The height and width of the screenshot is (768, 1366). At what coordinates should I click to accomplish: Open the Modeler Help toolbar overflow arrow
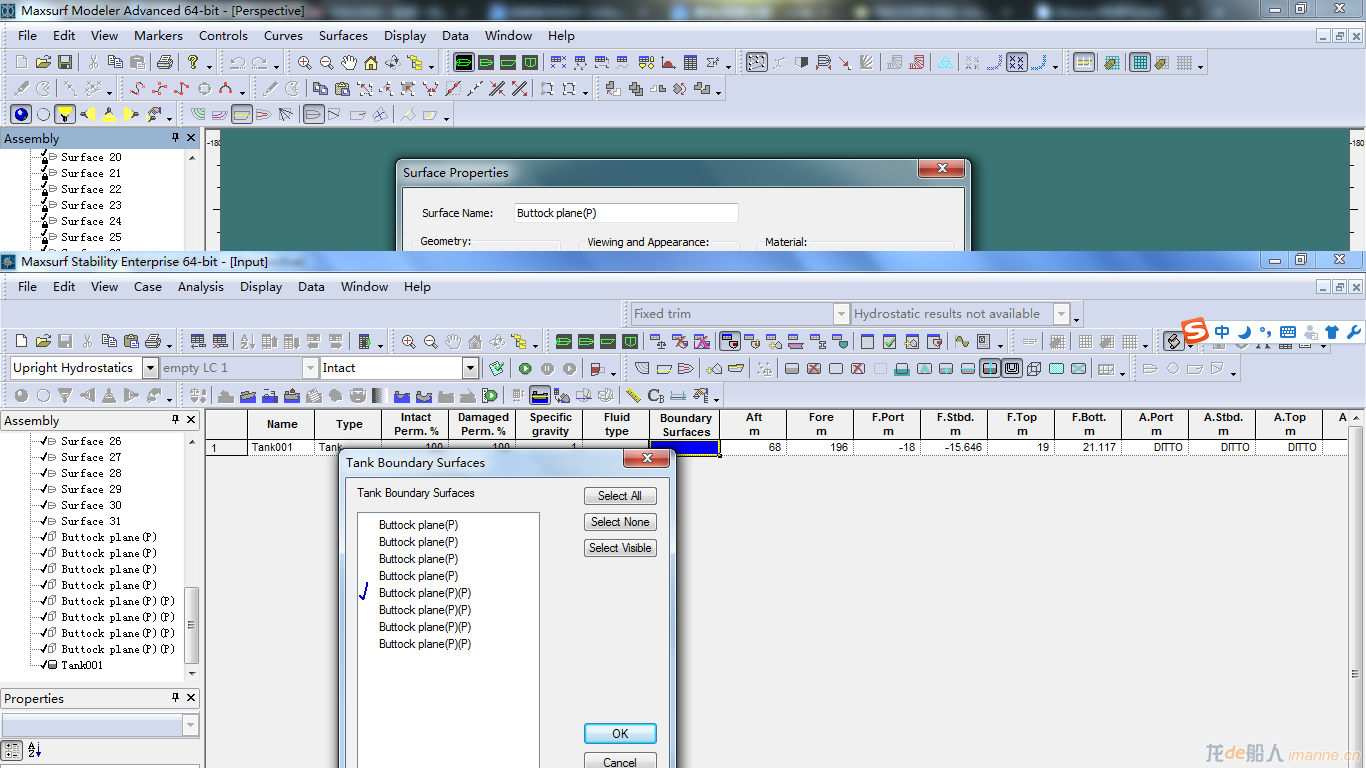coord(208,67)
